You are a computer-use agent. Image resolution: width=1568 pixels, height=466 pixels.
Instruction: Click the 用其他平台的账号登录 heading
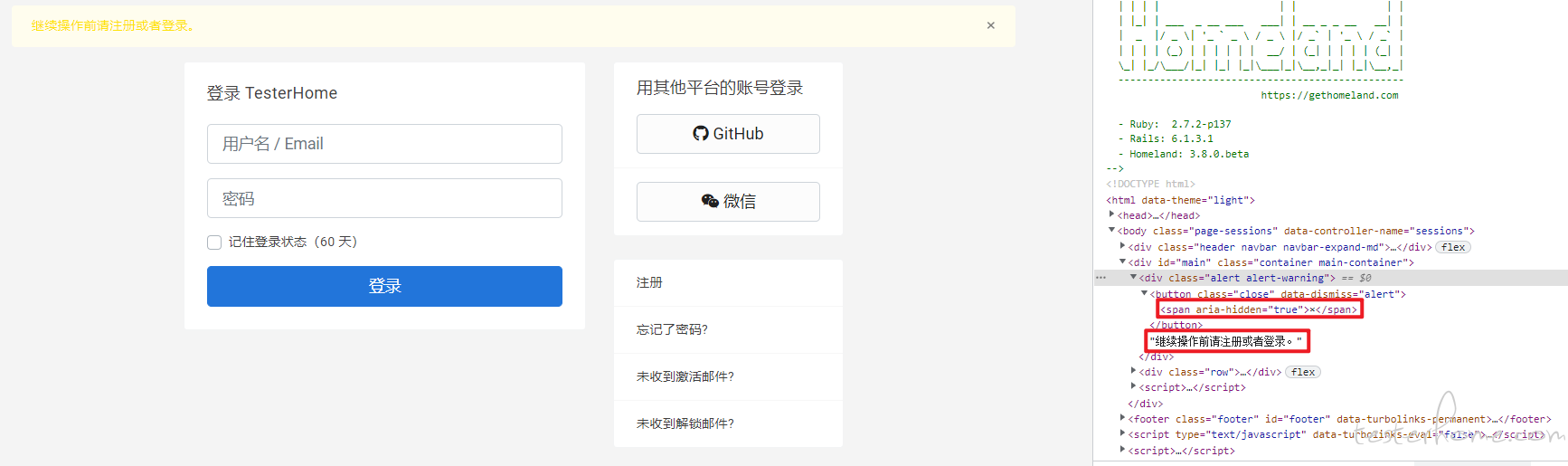[720, 88]
